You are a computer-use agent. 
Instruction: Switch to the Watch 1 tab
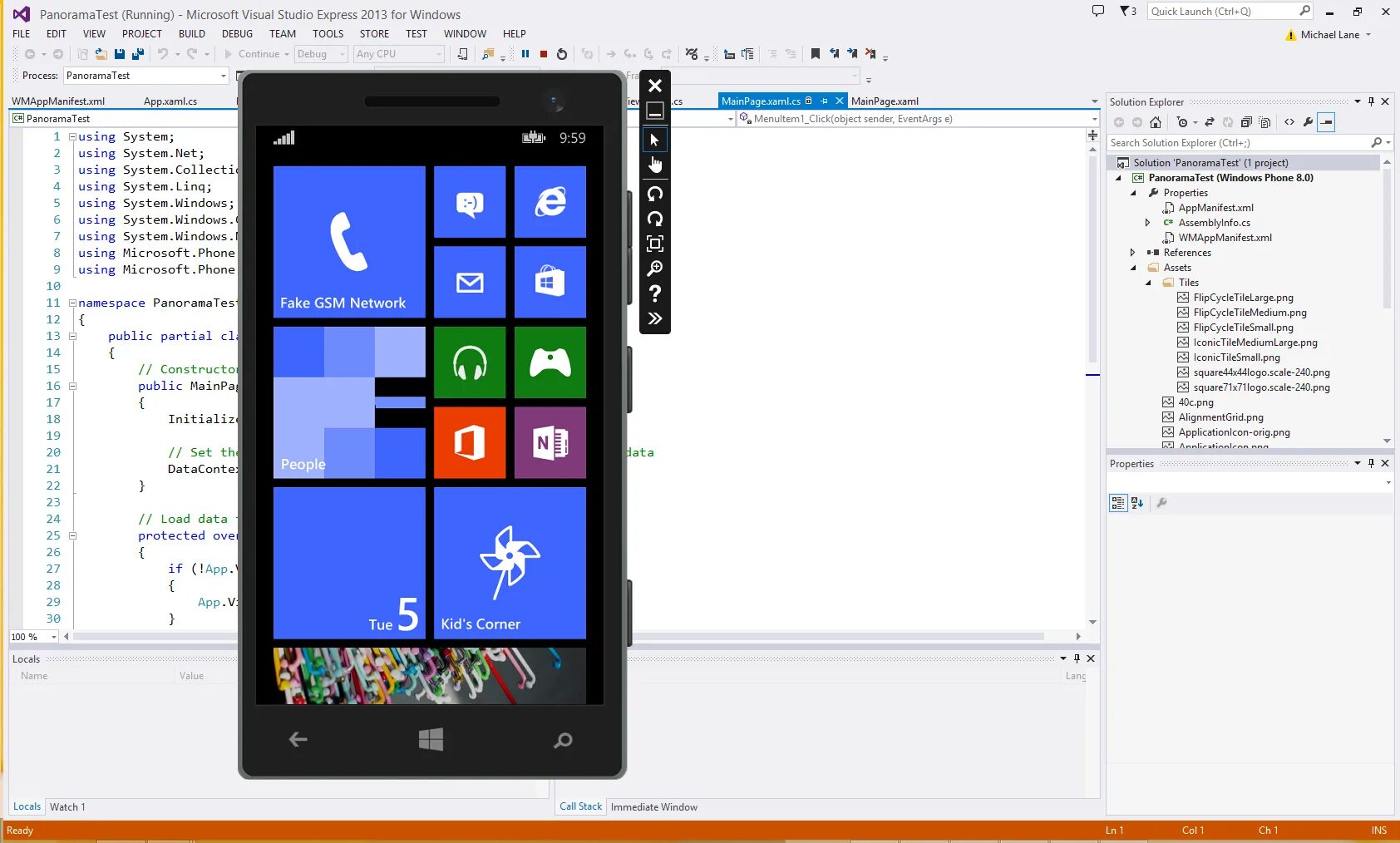67,807
